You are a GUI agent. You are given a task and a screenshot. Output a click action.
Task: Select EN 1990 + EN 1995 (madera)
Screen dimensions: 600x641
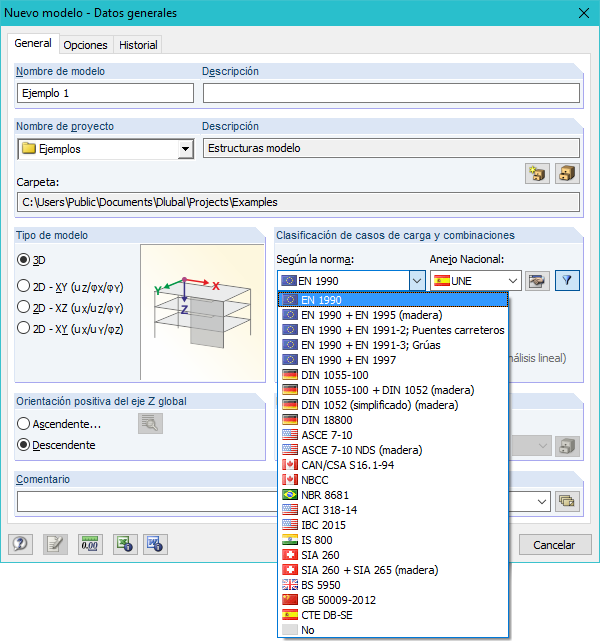point(393,315)
